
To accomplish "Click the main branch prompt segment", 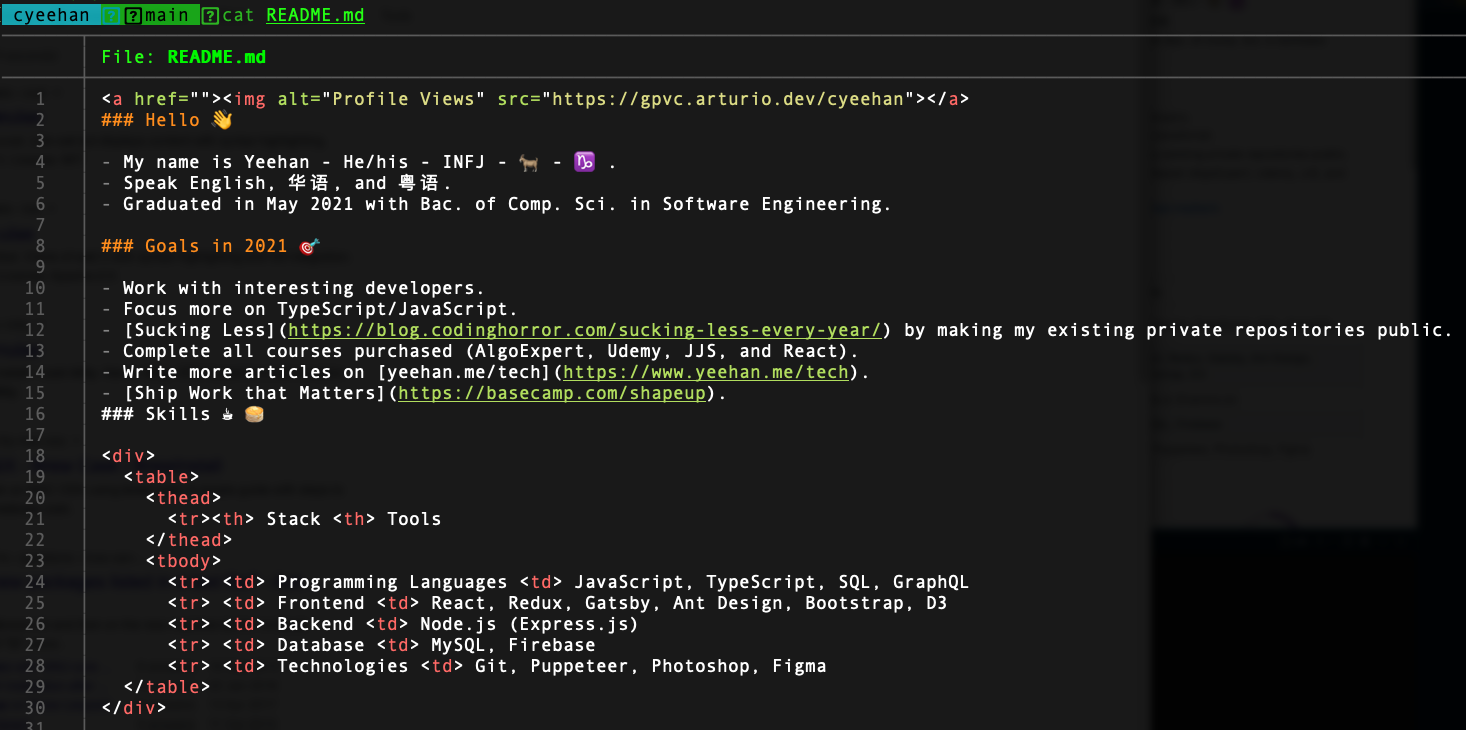I will [167, 15].
